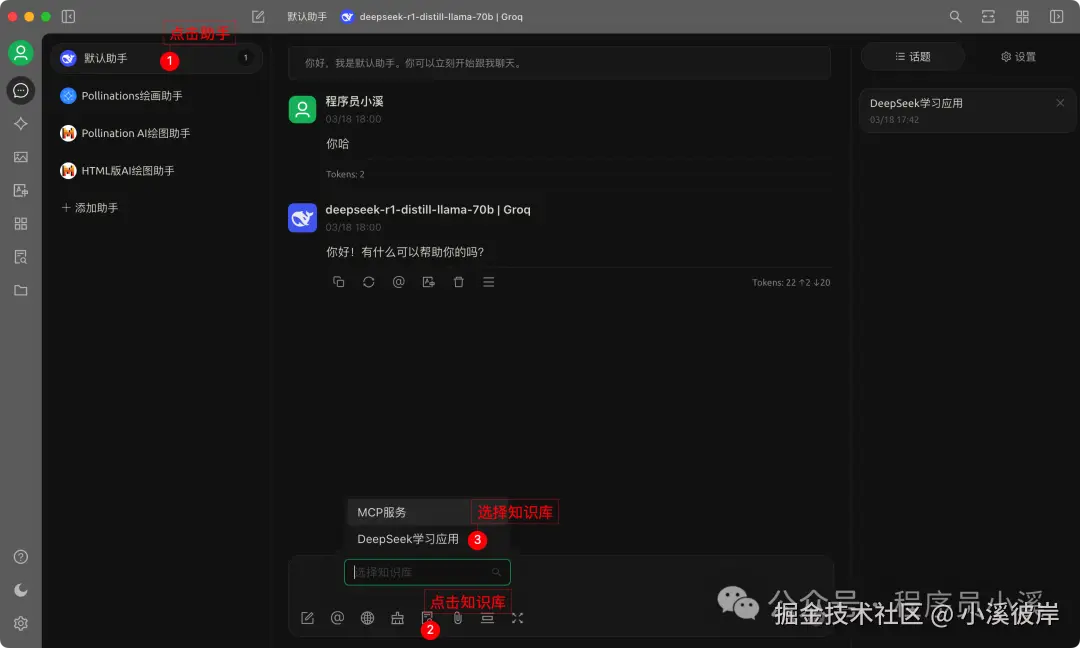This screenshot has width=1080, height=648.
Task: Open the more menu icon under reply
Action: pos(488,282)
